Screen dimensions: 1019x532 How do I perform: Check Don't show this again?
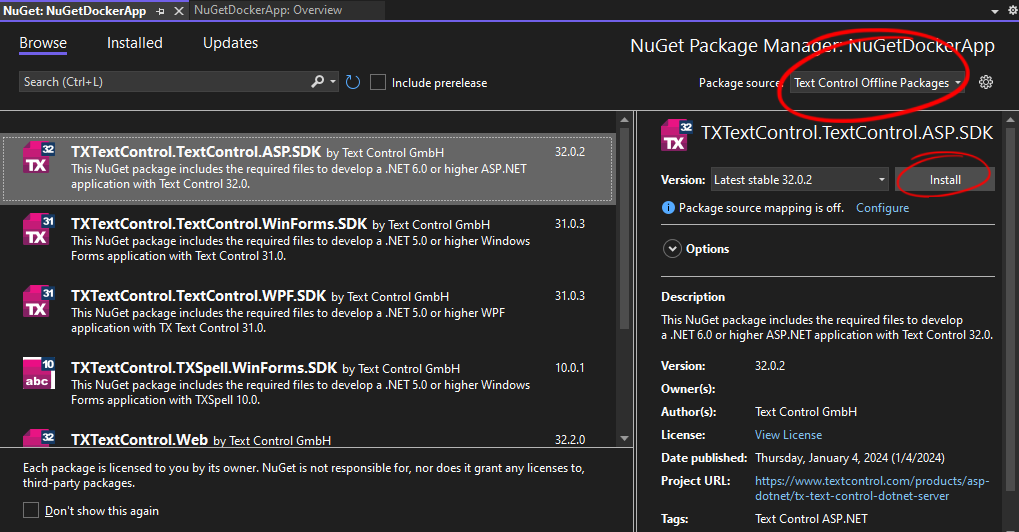31,511
